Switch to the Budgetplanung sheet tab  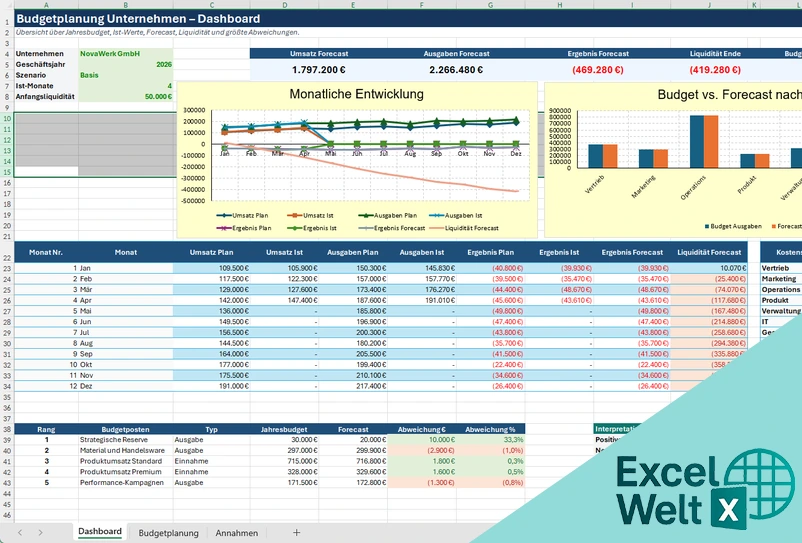pos(168,533)
